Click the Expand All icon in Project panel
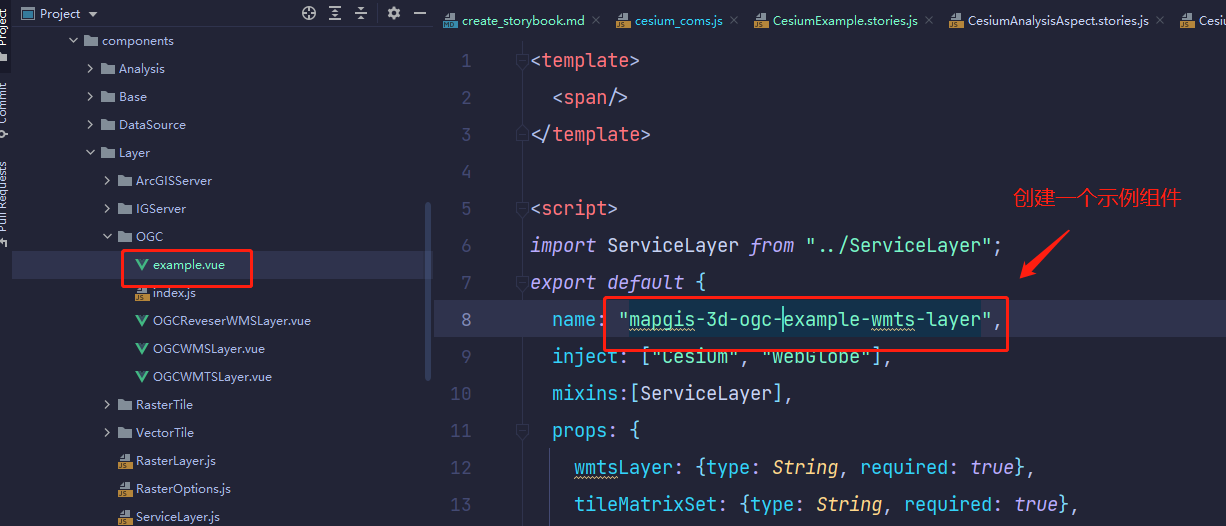Image resolution: width=1226 pixels, height=526 pixels. [335, 13]
